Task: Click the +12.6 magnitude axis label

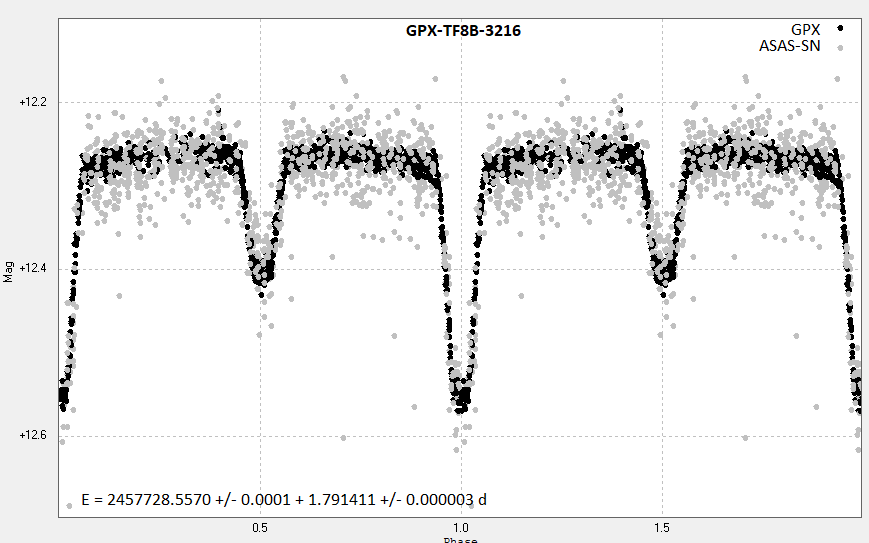Action: point(33,435)
